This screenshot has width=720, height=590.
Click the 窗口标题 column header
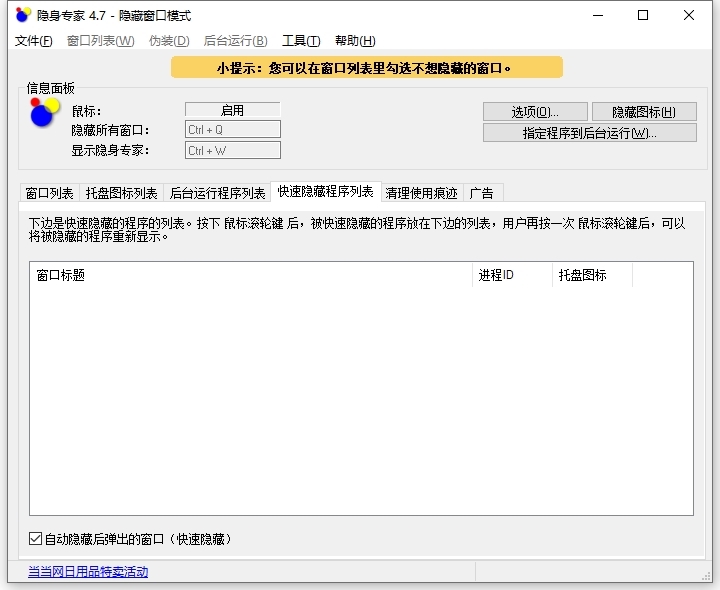pos(250,275)
